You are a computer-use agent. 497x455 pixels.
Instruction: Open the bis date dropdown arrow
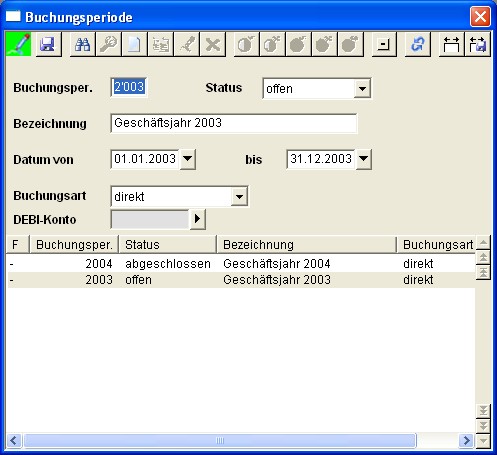coord(363,159)
